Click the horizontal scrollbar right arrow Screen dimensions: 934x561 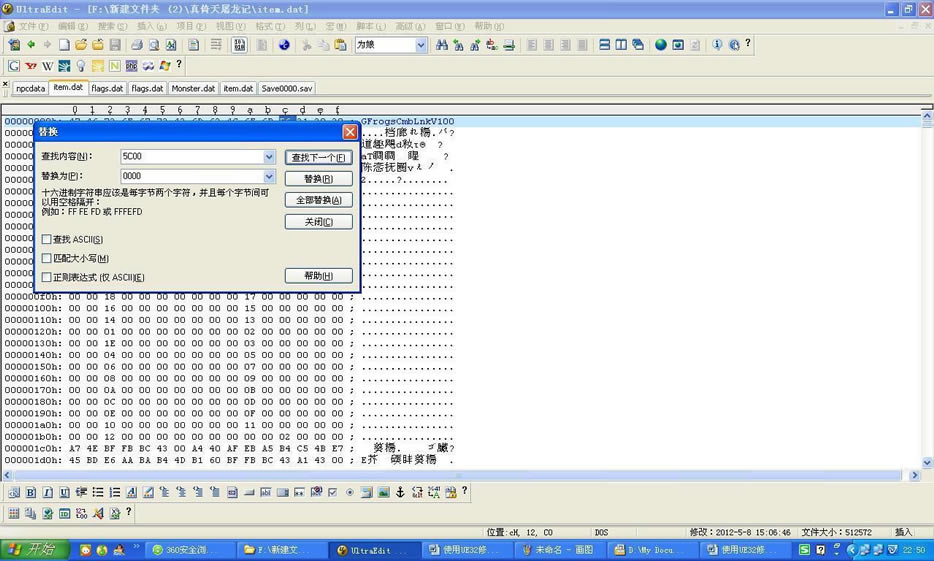coord(915,475)
